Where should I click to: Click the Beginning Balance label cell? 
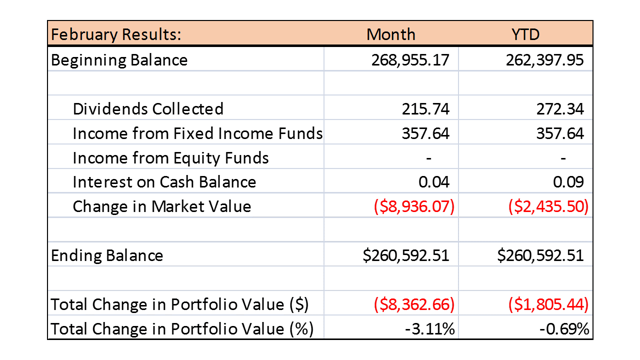pos(186,60)
